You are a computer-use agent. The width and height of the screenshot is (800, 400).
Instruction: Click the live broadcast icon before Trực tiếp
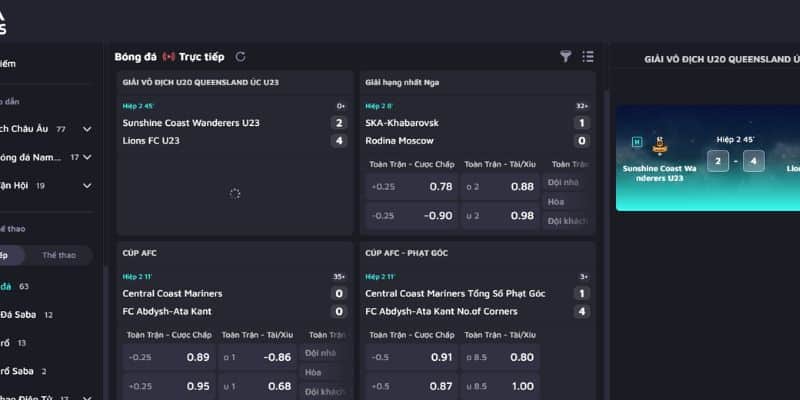[169, 57]
